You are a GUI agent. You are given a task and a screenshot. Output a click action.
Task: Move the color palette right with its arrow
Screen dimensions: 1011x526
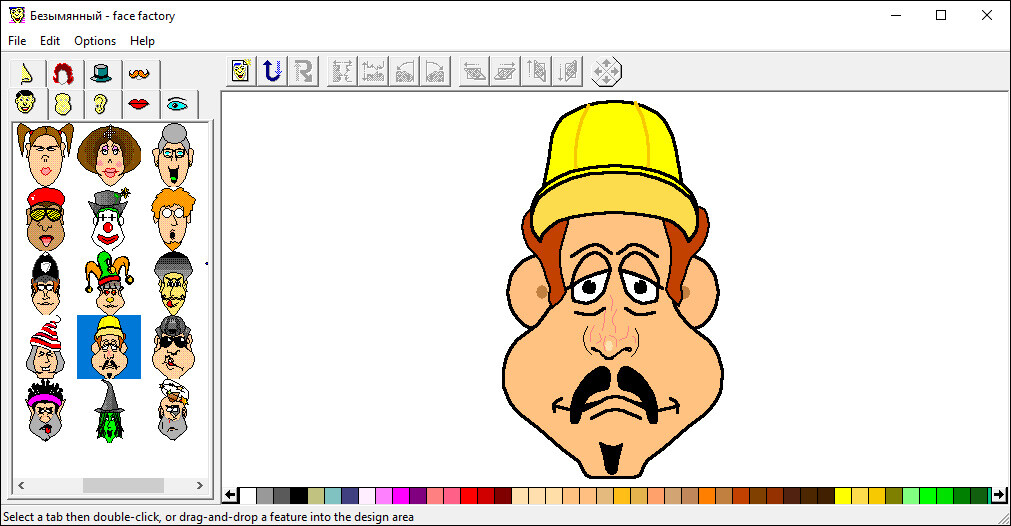pos(999,495)
